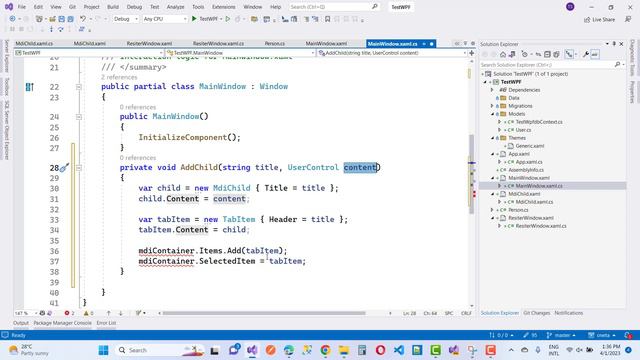Image resolution: width=640 pixels, height=360 pixels.
Task: Click the Chrome icon in the Windows taskbar
Action: click(325, 350)
